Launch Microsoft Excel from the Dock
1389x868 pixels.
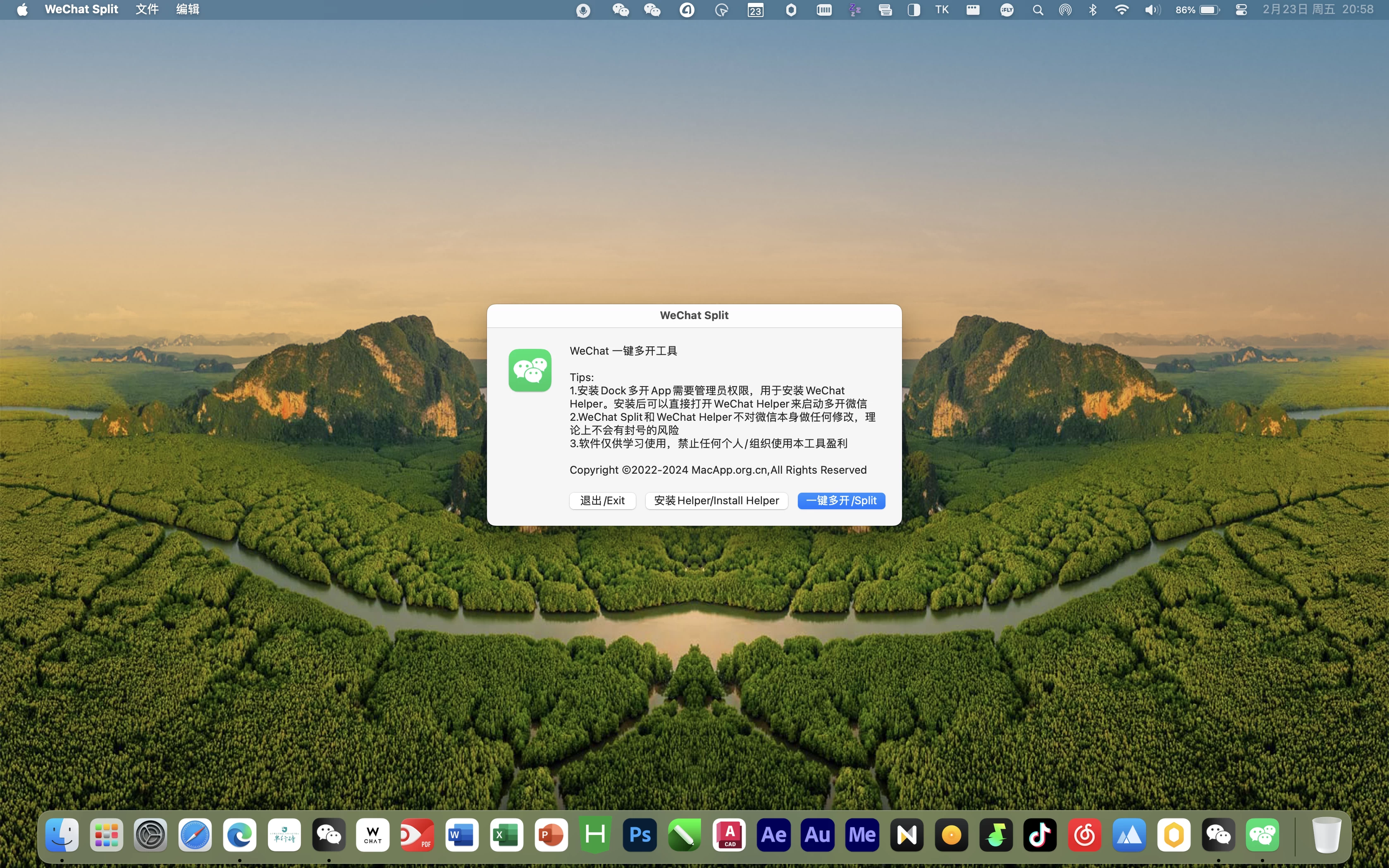coord(506,835)
